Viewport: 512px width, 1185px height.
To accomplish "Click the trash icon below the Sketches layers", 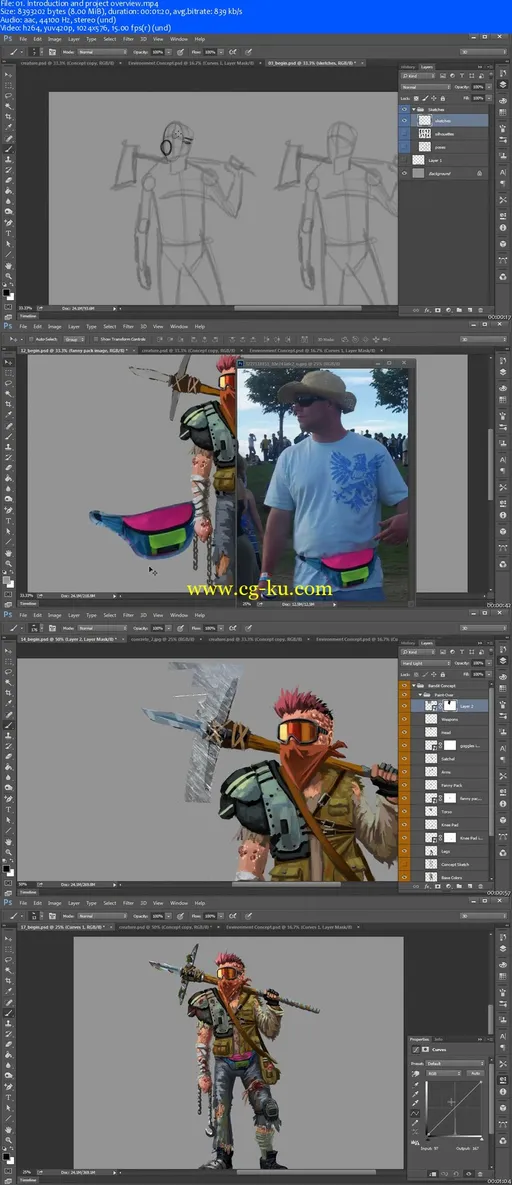I will tap(479, 310).
